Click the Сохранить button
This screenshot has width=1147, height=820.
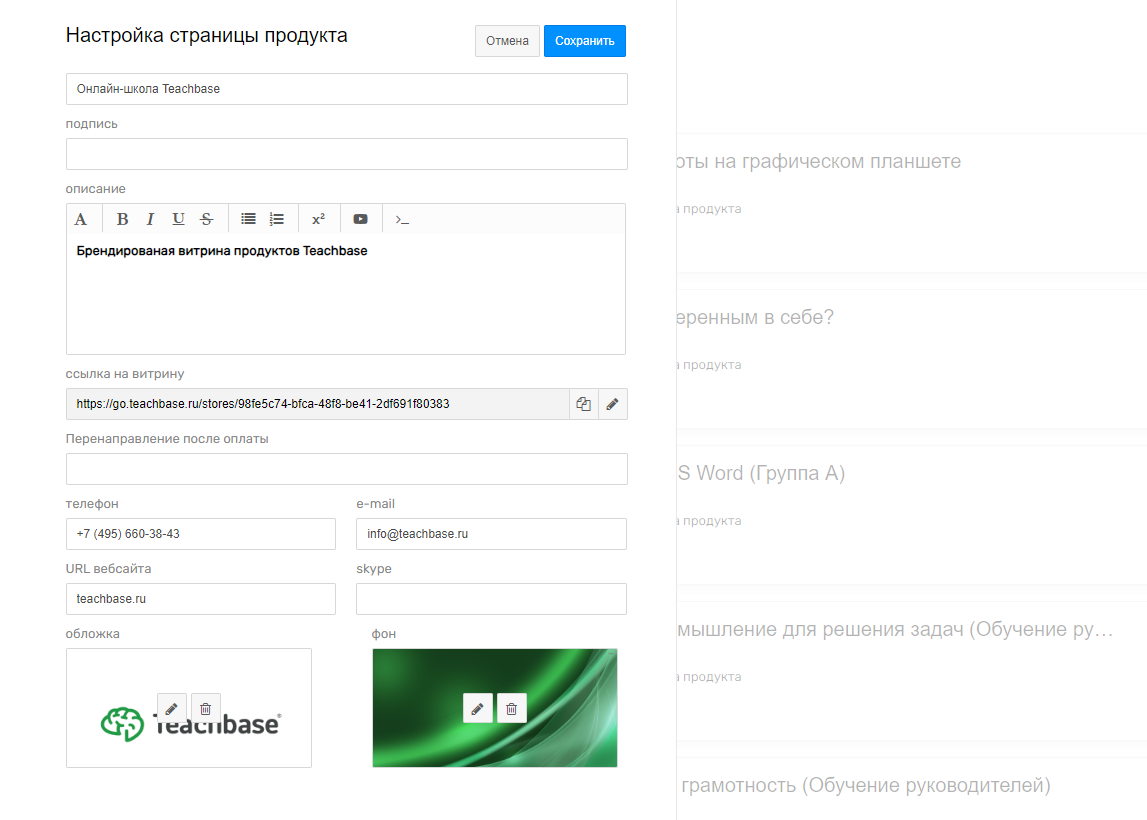tap(584, 41)
